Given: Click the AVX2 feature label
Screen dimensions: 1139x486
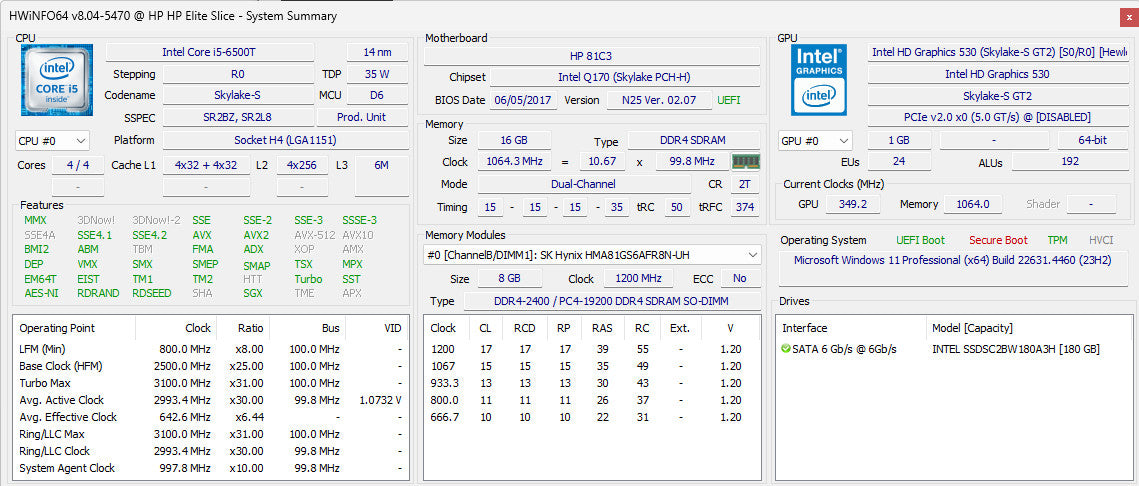Looking at the screenshot, I should (x=256, y=235).
